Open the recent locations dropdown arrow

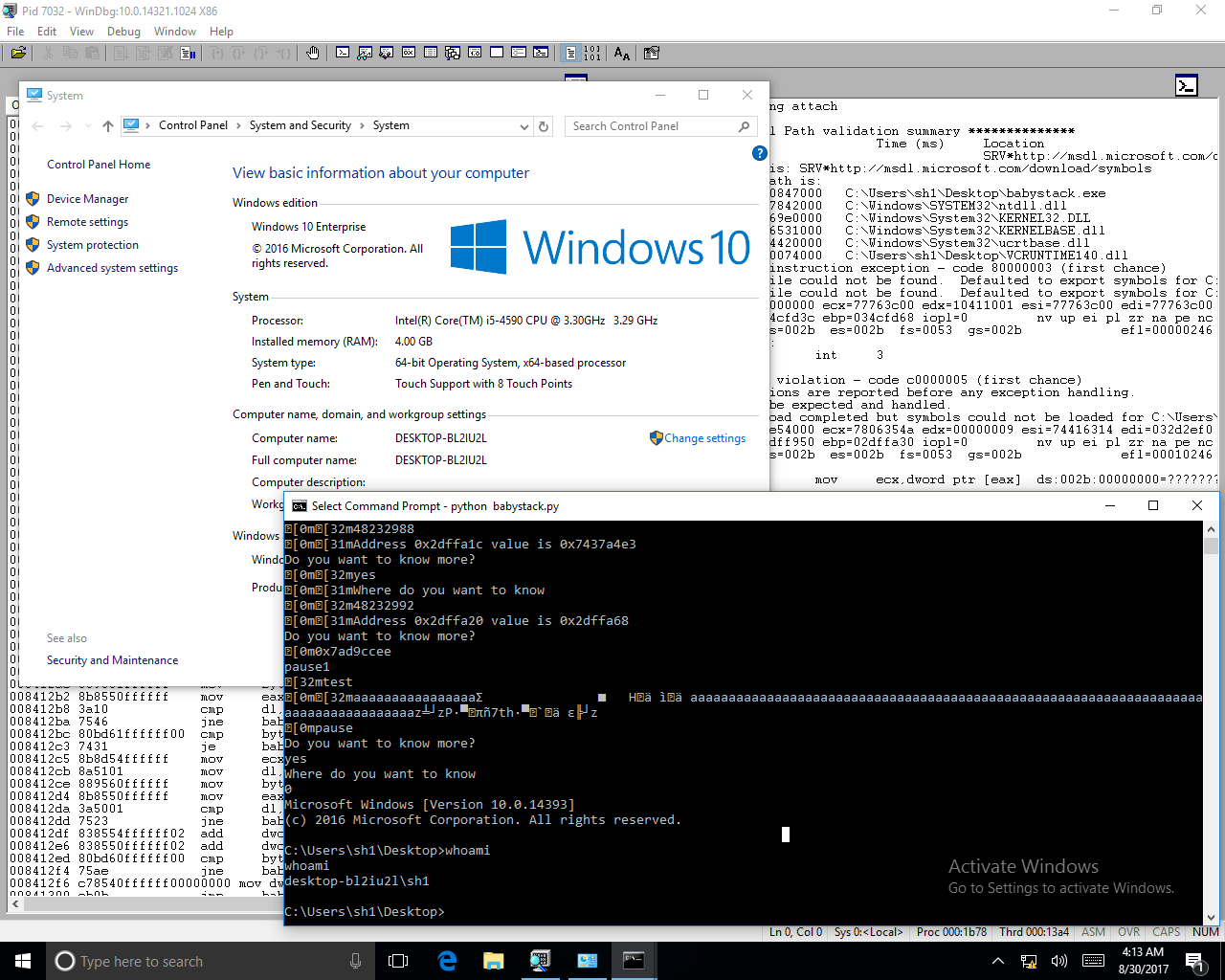point(88,126)
